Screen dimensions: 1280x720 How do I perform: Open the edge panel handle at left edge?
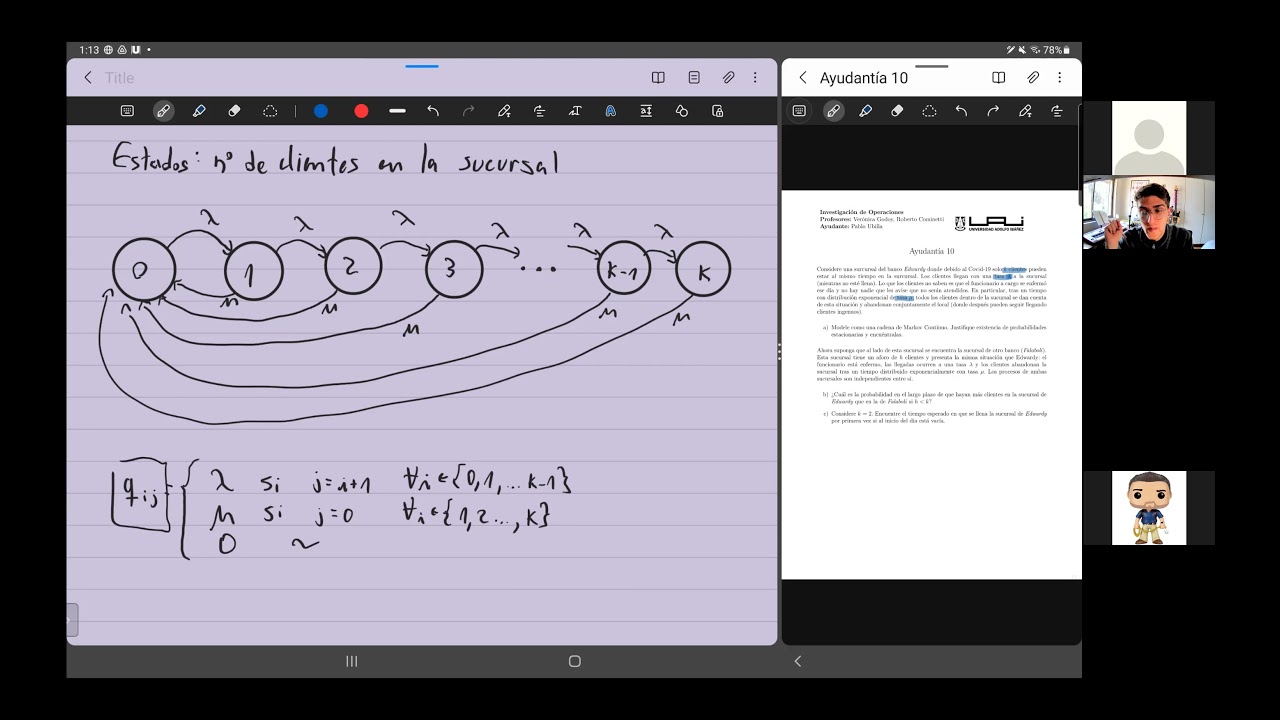[x=72, y=620]
